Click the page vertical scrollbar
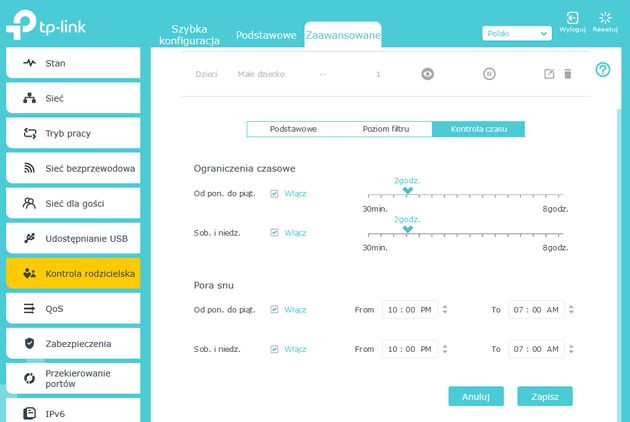This screenshot has width=630, height=422. coord(619,265)
